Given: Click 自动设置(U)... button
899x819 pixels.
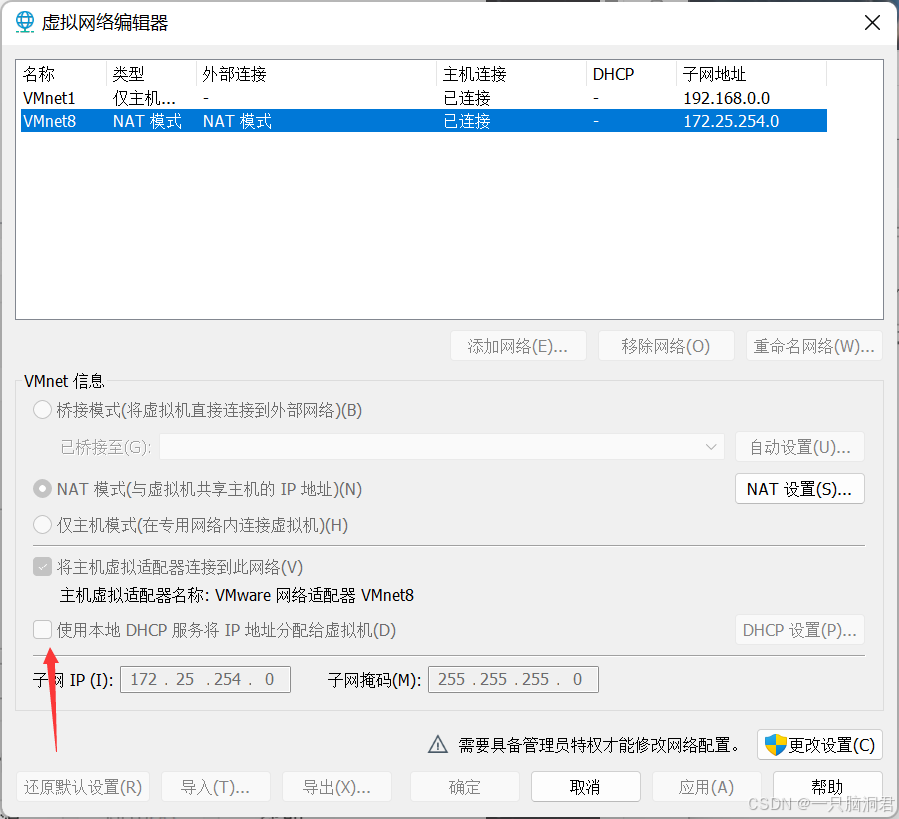Looking at the screenshot, I should click(800, 447).
